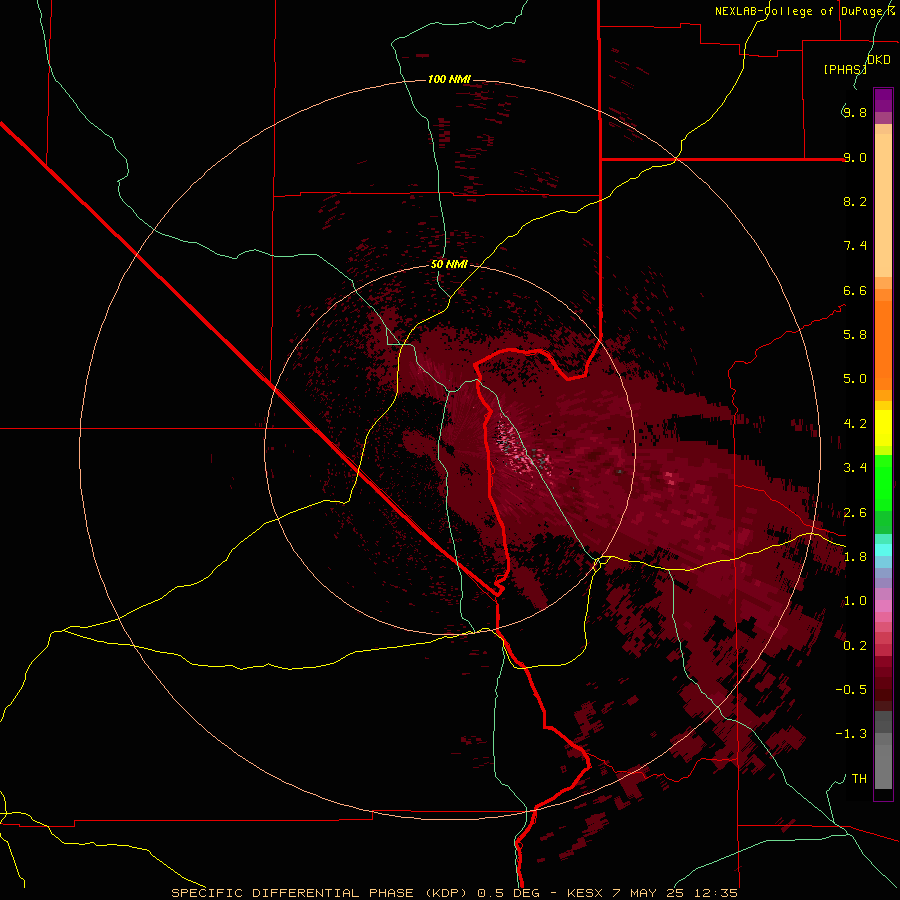Click the 5.0 scale value
The image size is (900, 900).
(855, 379)
